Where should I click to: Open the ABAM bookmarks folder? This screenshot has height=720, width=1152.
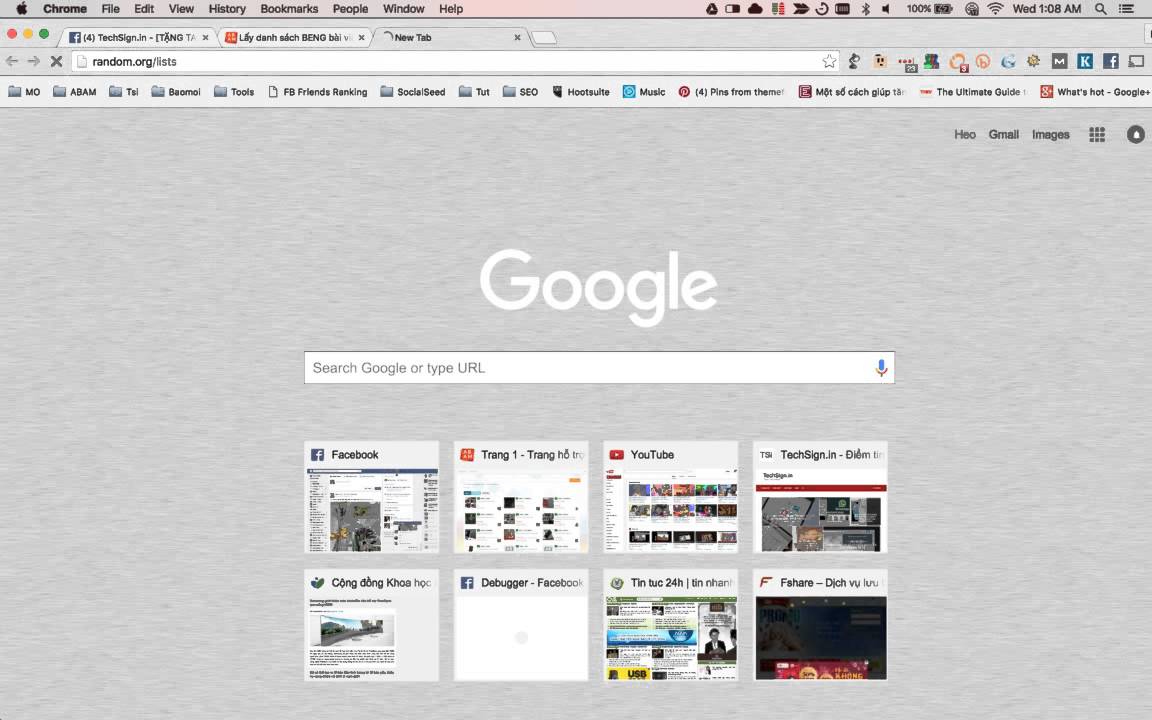pyautogui.click(x=75, y=92)
